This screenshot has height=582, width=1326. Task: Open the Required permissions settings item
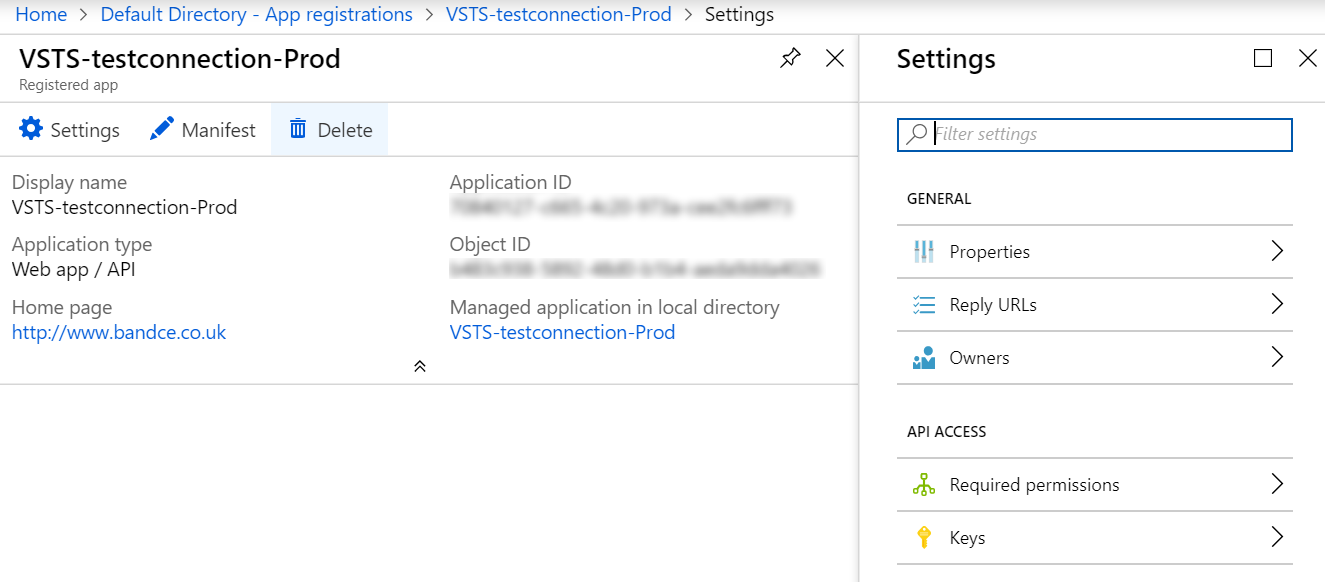coord(1095,485)
